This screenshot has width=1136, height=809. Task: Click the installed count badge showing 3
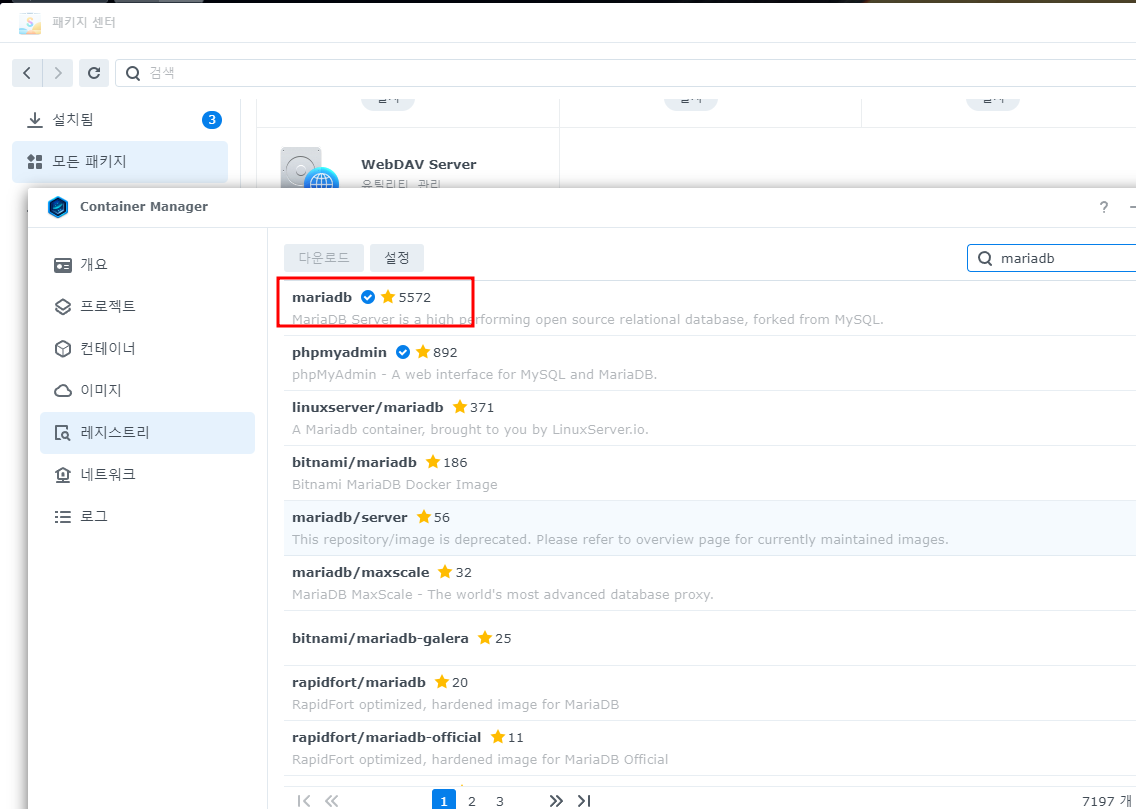click(x=212, y=120)
